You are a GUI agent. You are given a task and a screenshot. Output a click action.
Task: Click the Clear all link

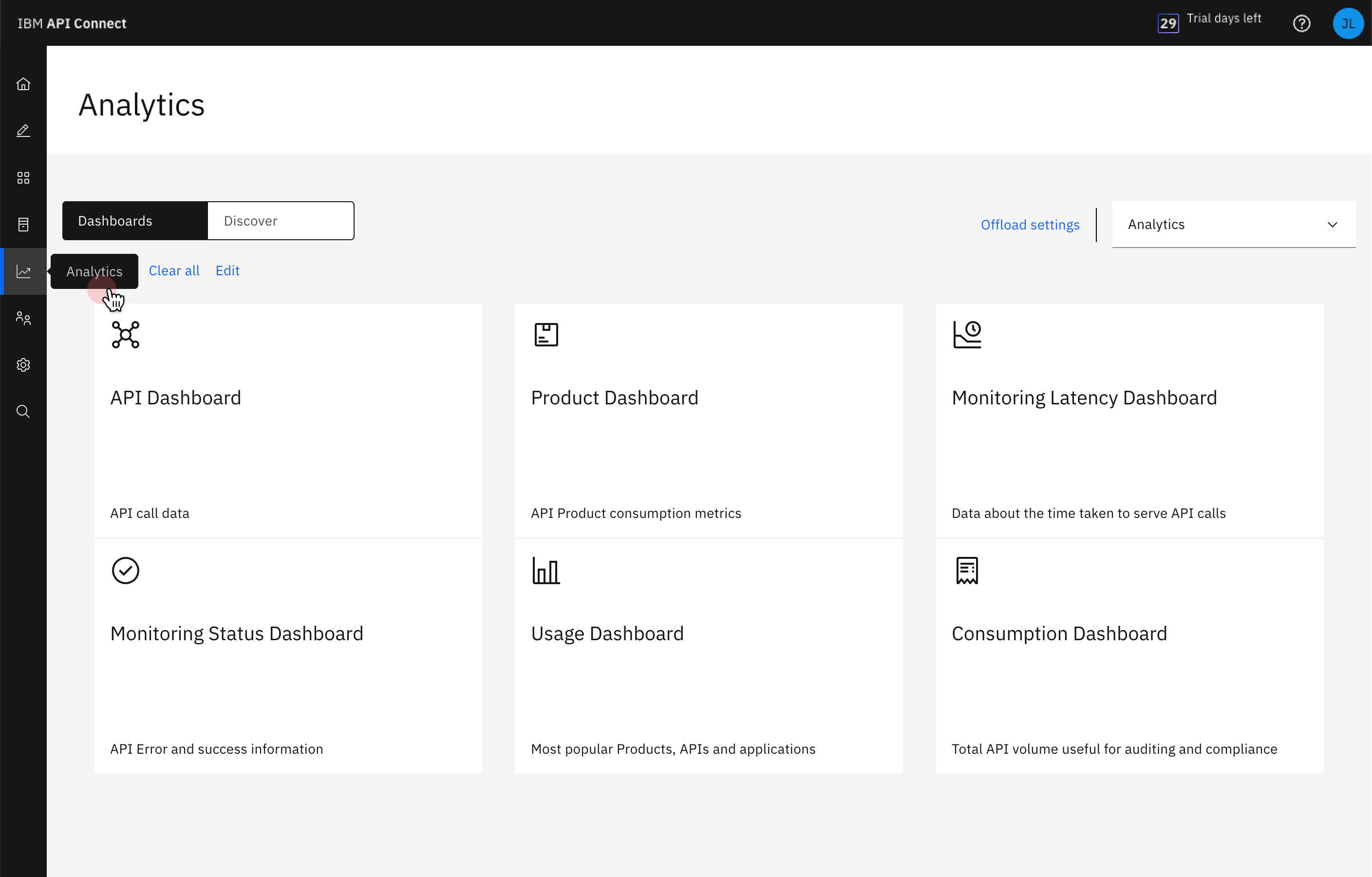click(174, 271)
